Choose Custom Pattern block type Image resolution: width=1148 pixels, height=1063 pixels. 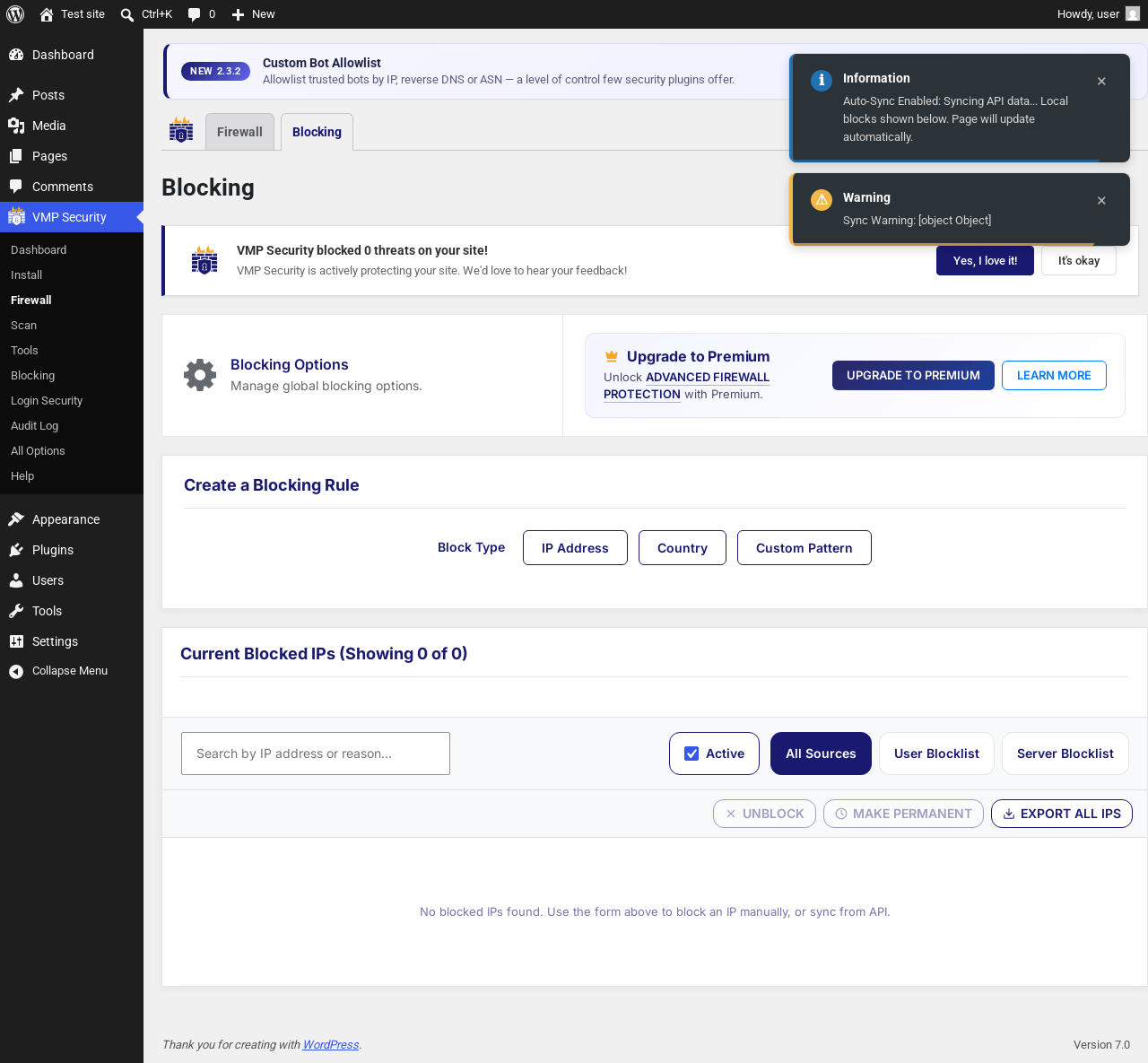(804, 548)
